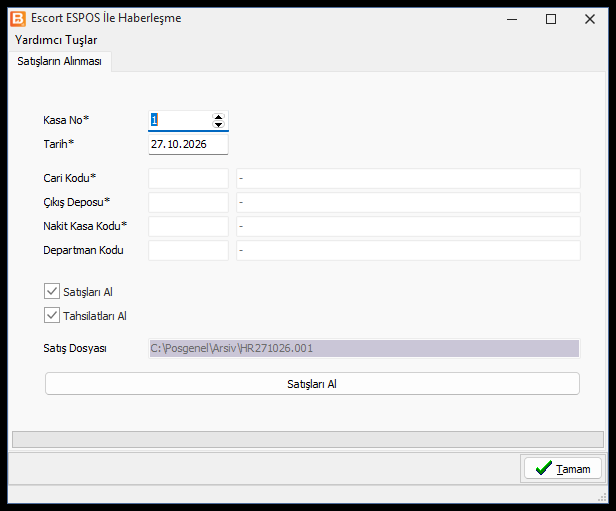Click the Kasa No* label
The image size is (616, 511).
(66, 120)
